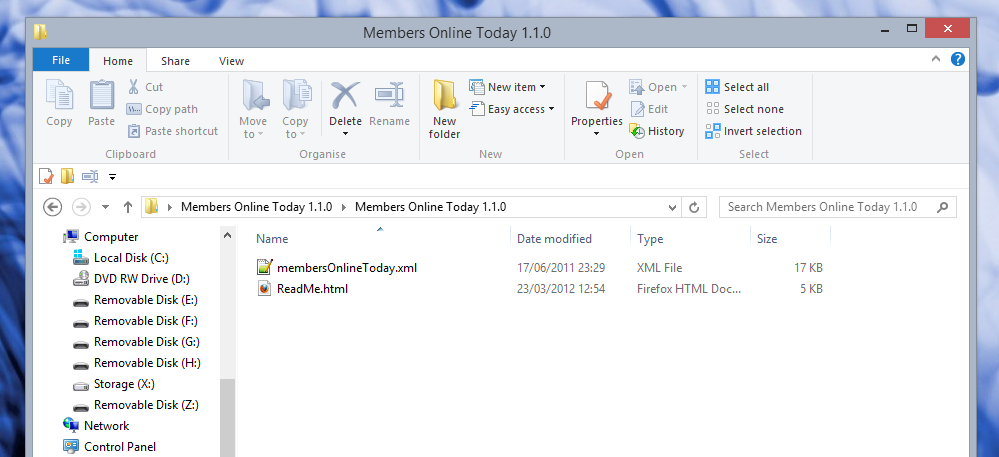Click first Members Online Today 1.1.0 breadcrumb
Screen dimensions: 999x457
257,207
